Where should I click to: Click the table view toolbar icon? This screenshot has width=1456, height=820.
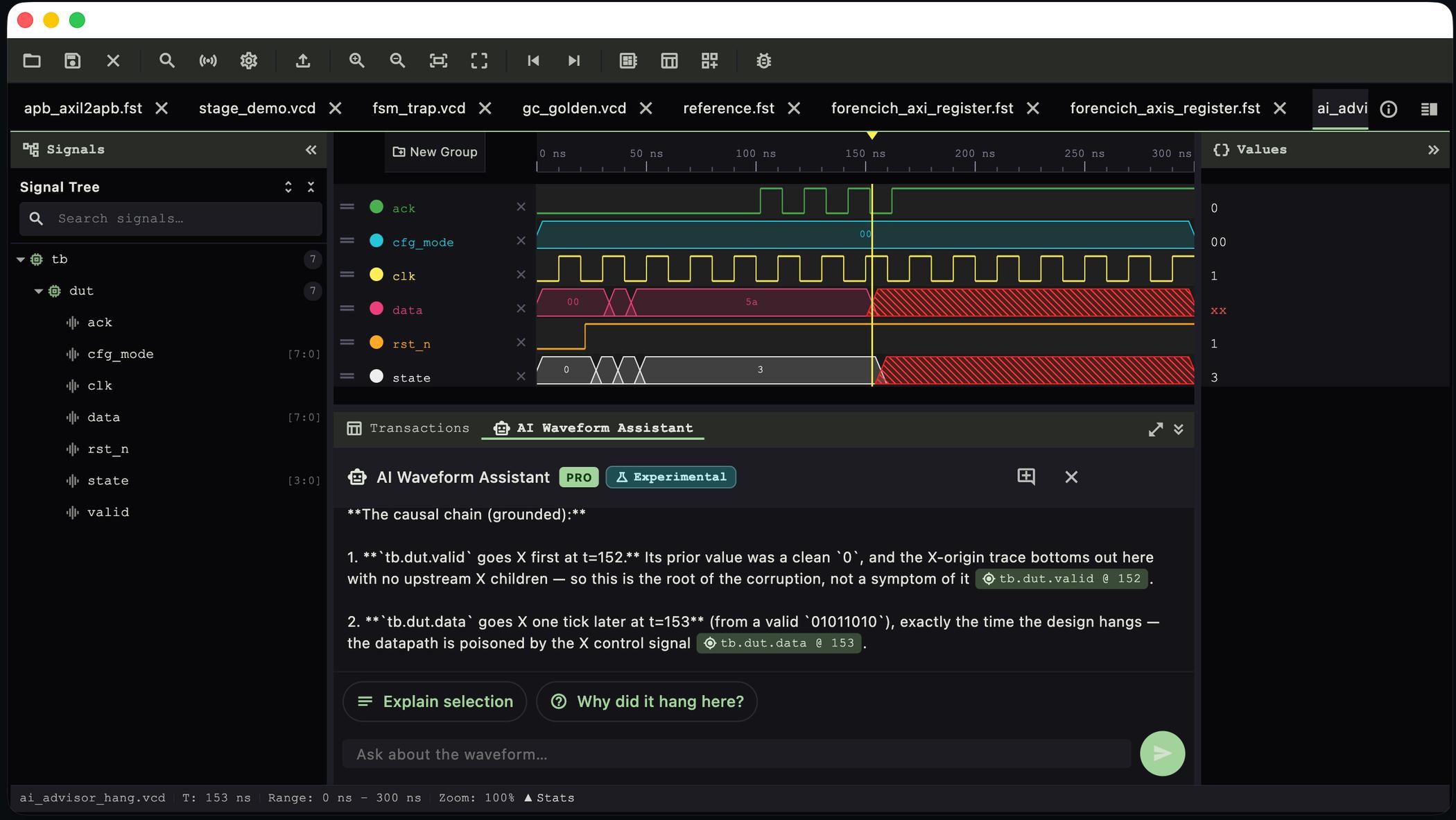coord(669,61)
